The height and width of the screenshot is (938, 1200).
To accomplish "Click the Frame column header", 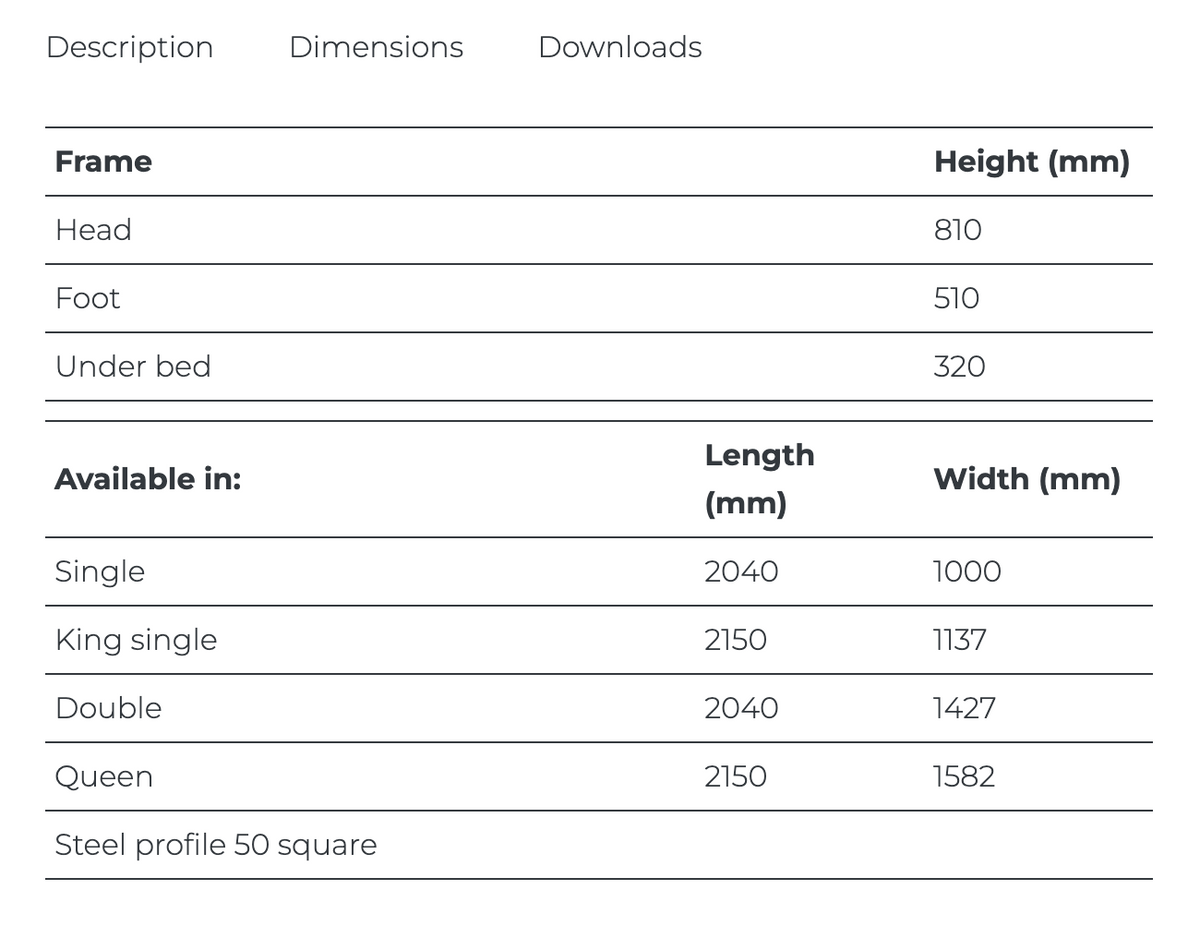I will (103, 161).
